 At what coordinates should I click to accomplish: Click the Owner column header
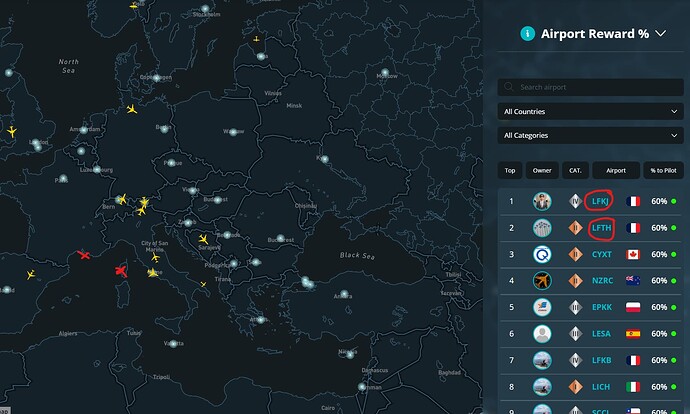point(542,171)
